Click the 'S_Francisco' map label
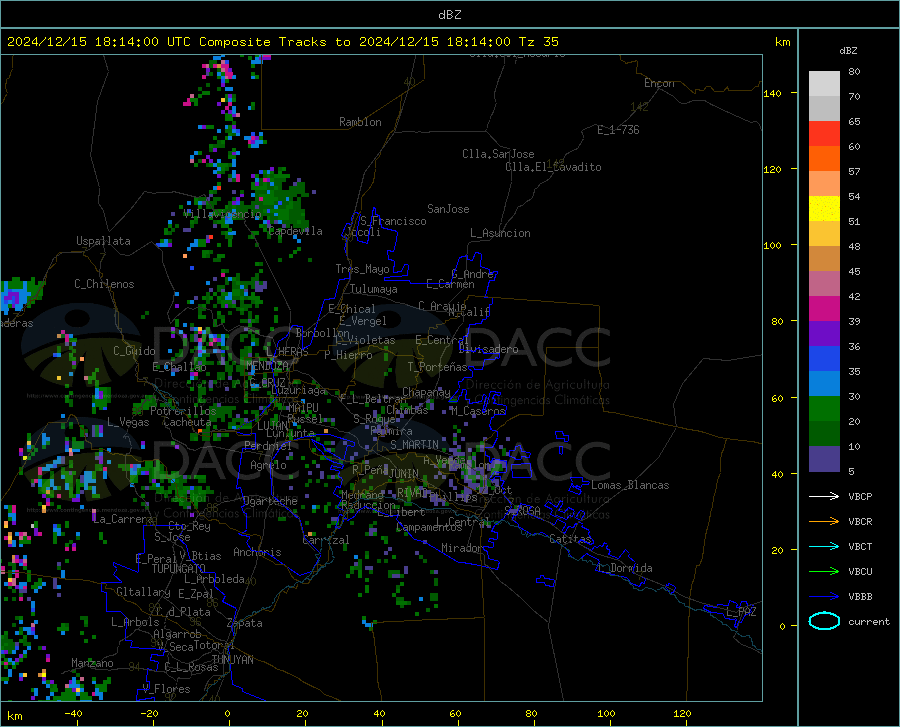 393,221
